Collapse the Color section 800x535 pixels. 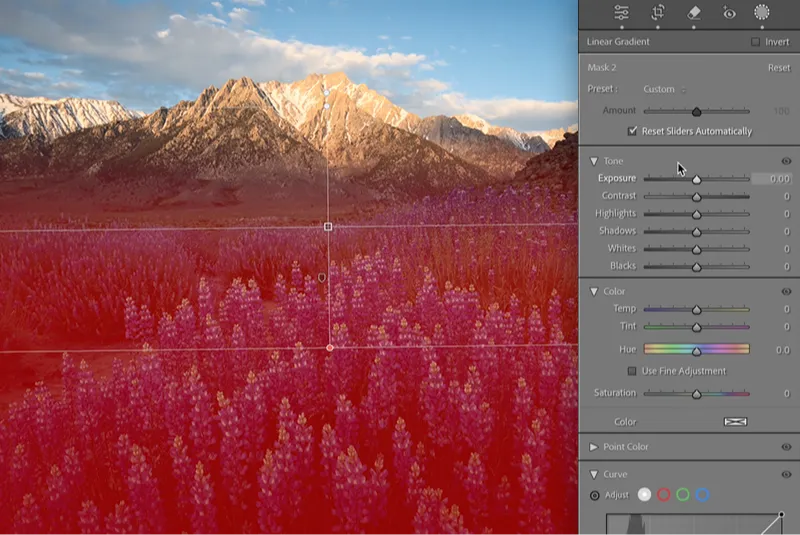[594, 291]
